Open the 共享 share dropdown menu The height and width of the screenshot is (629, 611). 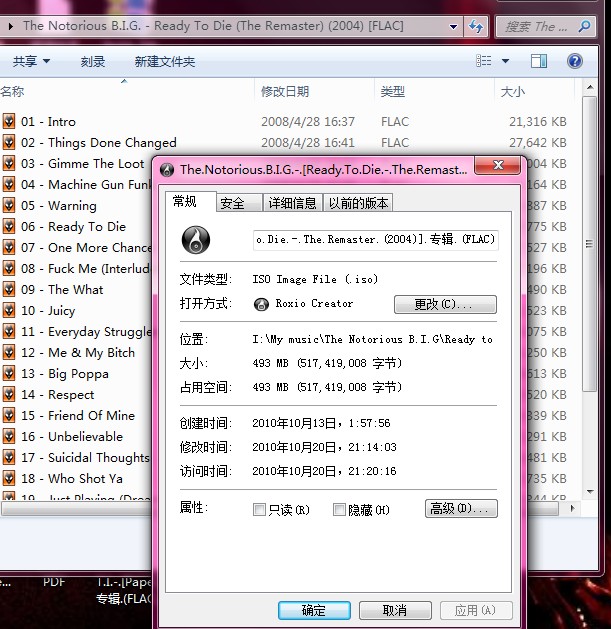click(31, 61)
